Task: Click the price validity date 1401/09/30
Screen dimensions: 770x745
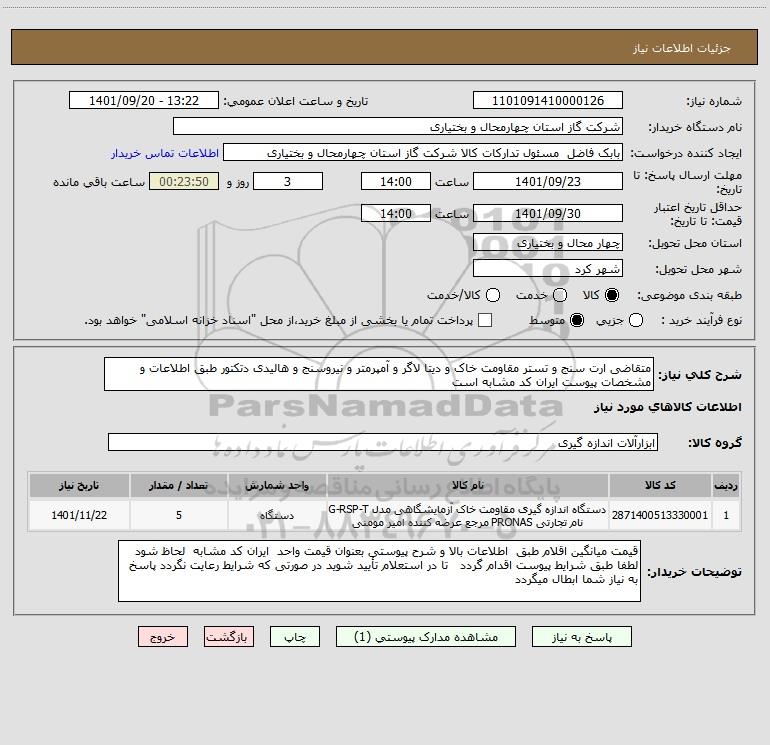Action: pyautogui.click(x=548, y=213)
